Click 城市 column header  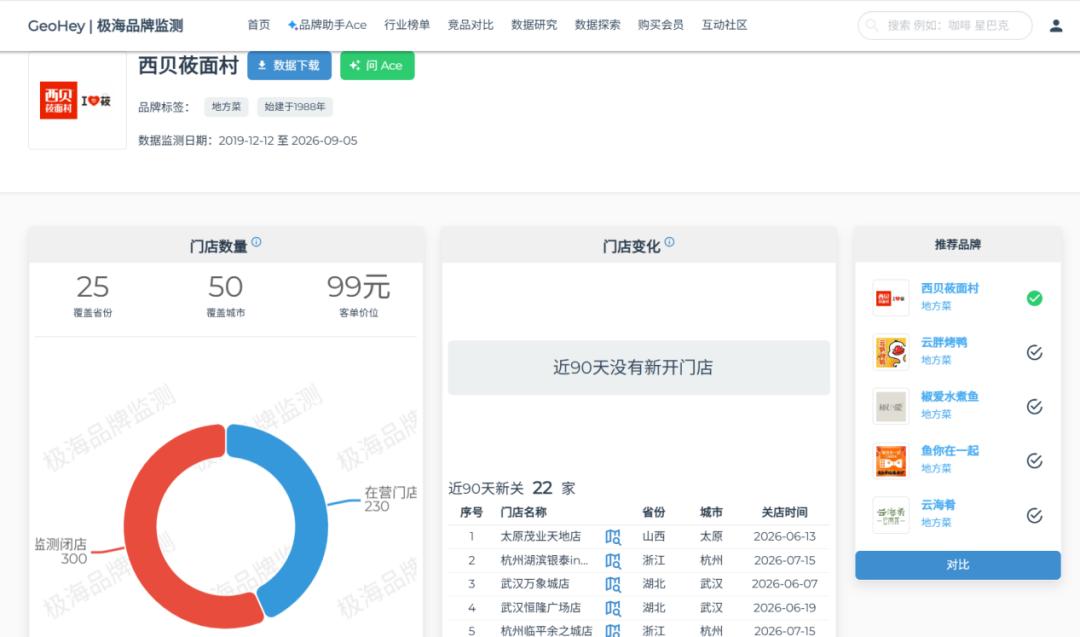[x=711, y=512]
